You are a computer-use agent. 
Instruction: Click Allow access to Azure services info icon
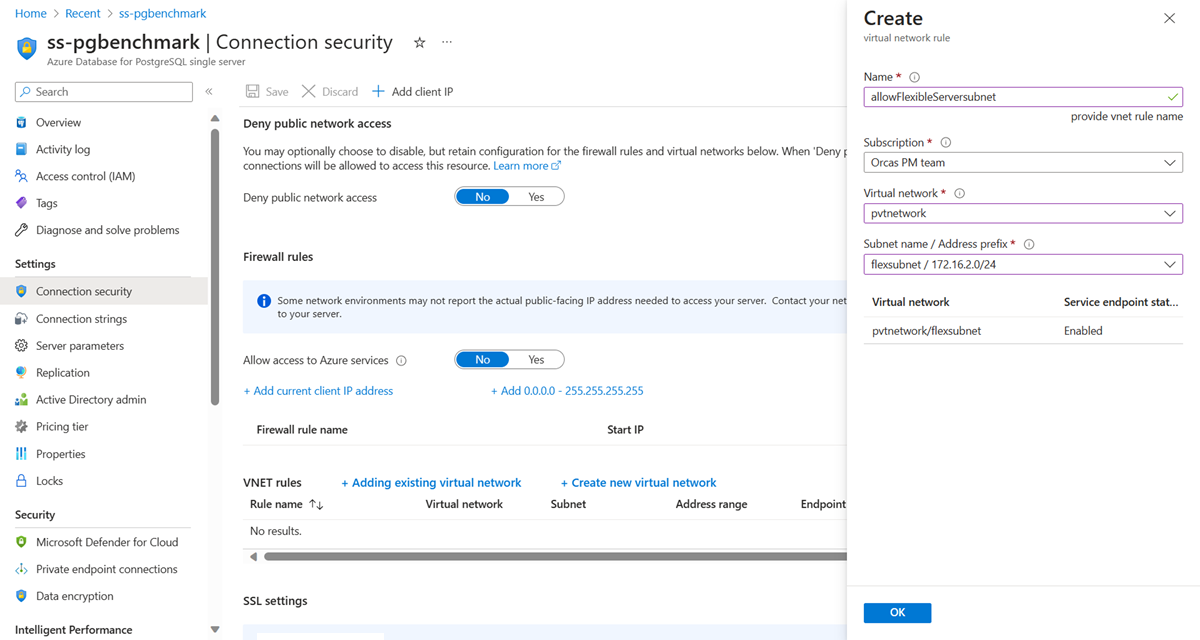(x=401, y=361)
